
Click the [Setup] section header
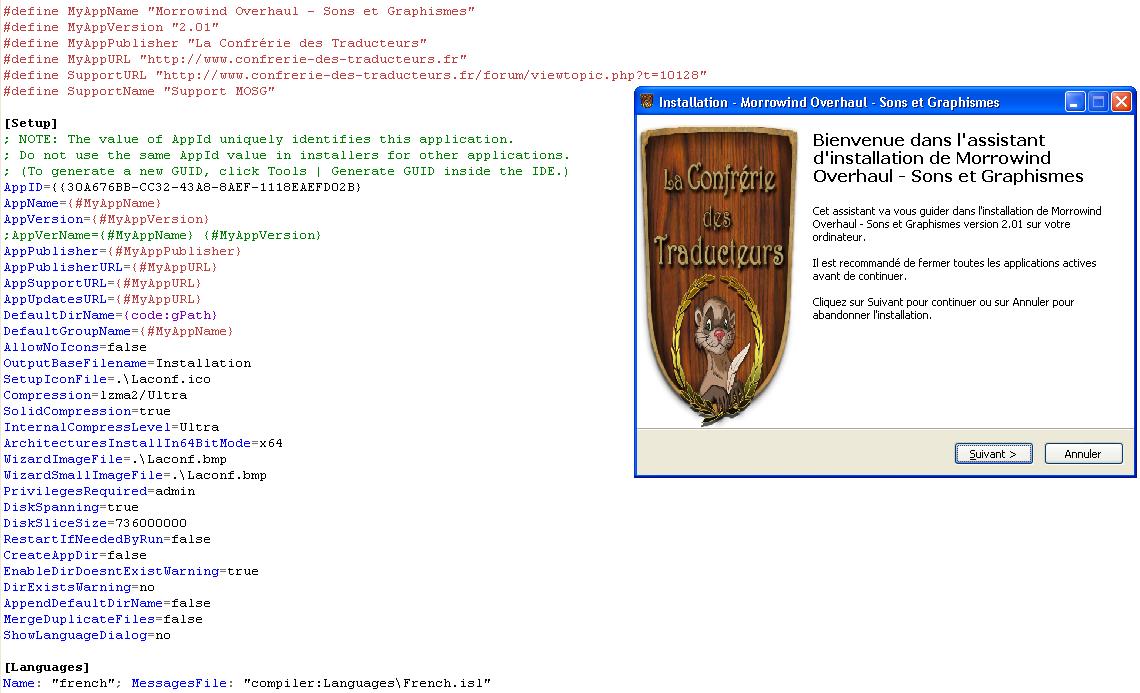pyautogui.click(x=31, y=123)
